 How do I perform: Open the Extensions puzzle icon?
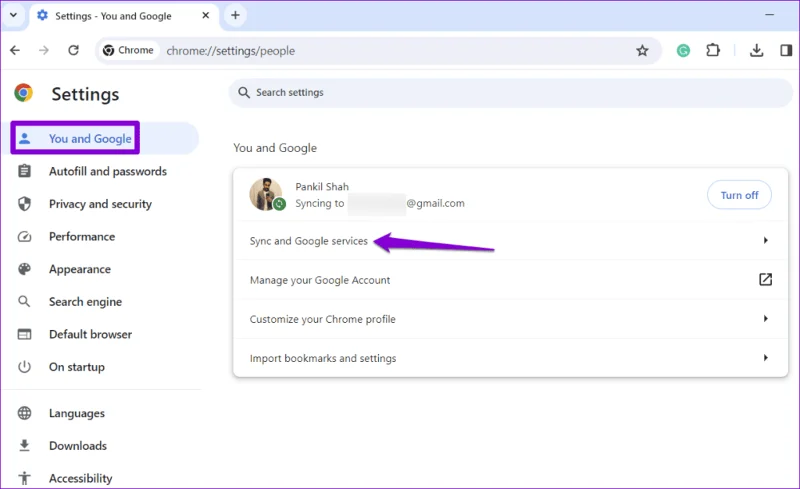[x=713, y=51]
